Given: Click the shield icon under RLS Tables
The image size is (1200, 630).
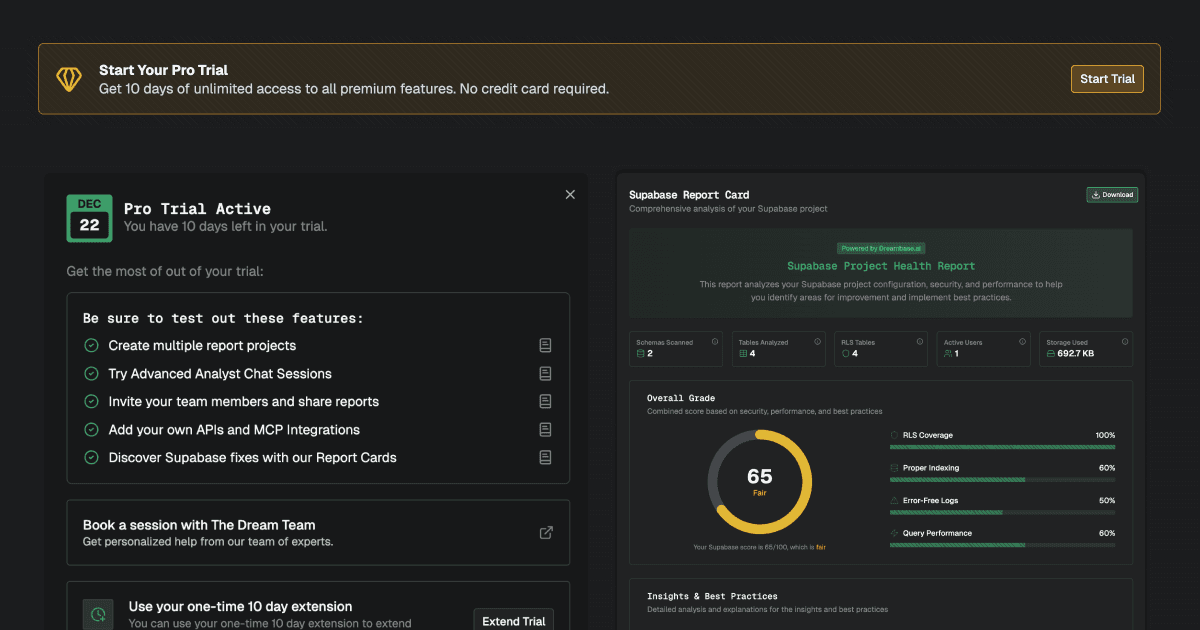Looking at the screenshot, I should pyautogui.click(x=845, y=354).
